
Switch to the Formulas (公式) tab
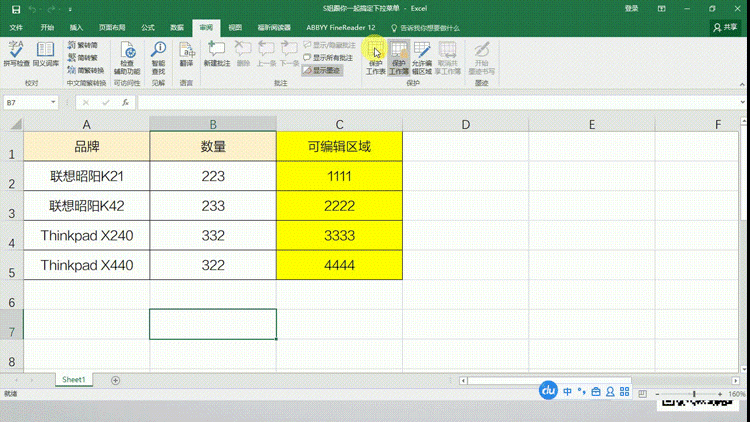147,28
